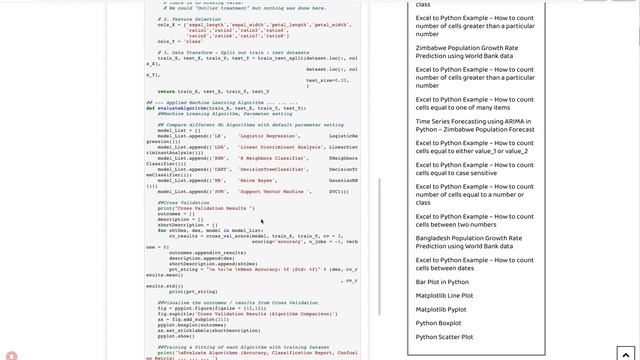Click the 'Support Vector Machine' model append line
This screenshot has height=360, width=640.
click(x=253, y=191)
